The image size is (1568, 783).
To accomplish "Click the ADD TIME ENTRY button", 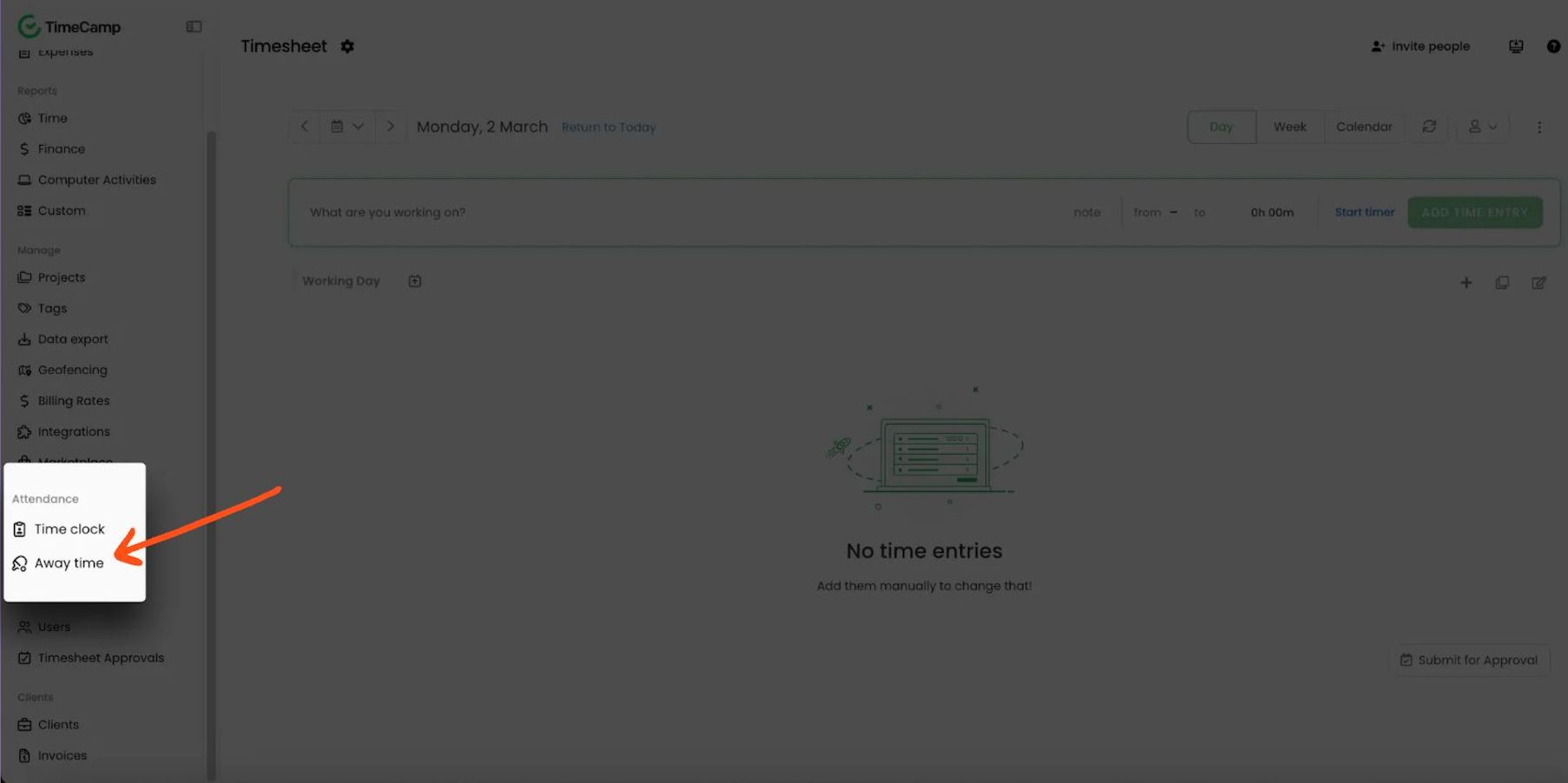I will 1474,213.
